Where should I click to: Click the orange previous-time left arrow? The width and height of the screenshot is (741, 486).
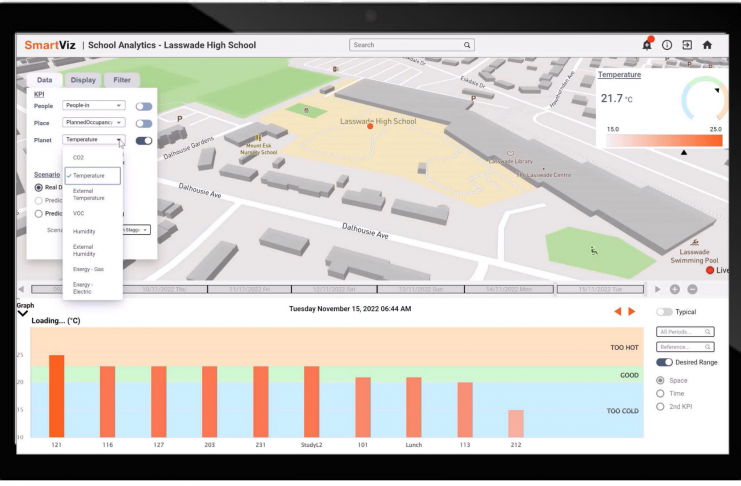coord(618,312)
